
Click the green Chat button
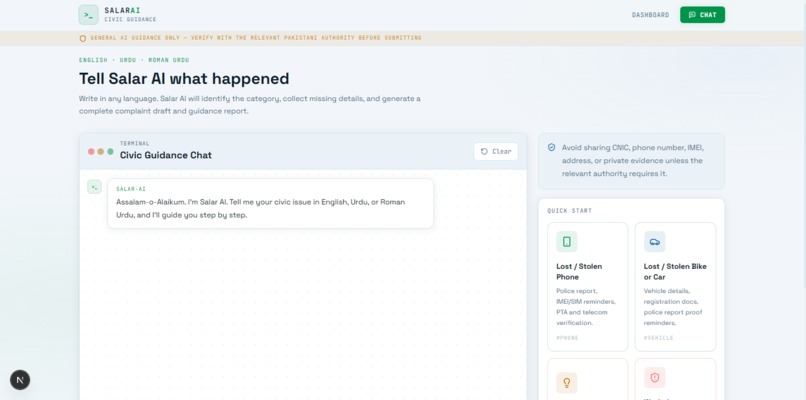(x=702, y=15)
